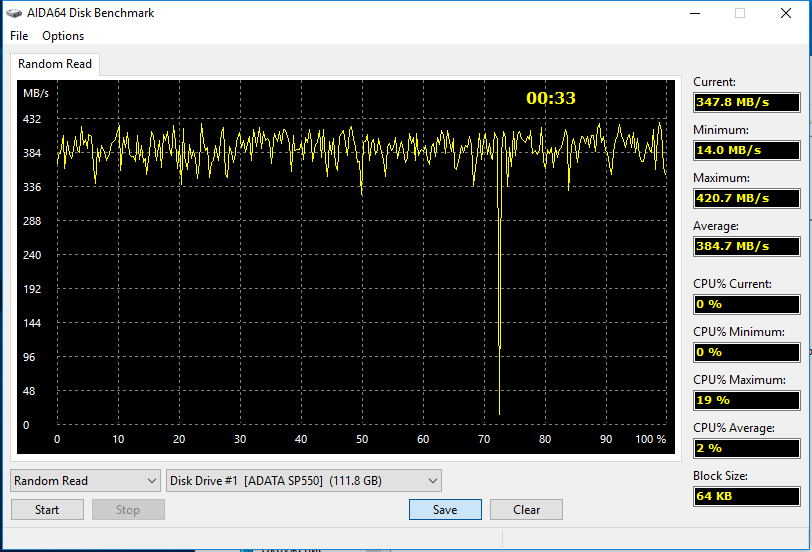Click the Block Size: label

coord(720,476)
